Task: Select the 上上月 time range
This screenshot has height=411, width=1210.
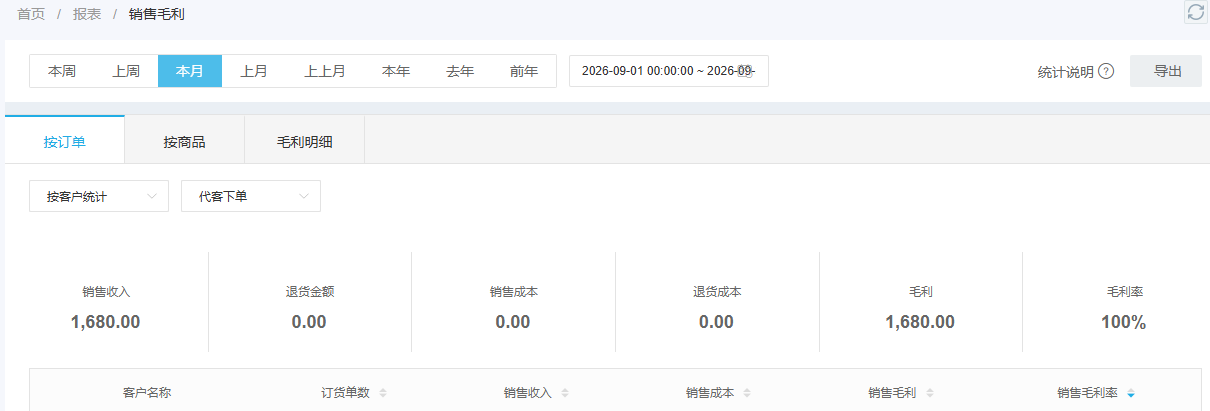Action: pos(325,71)
